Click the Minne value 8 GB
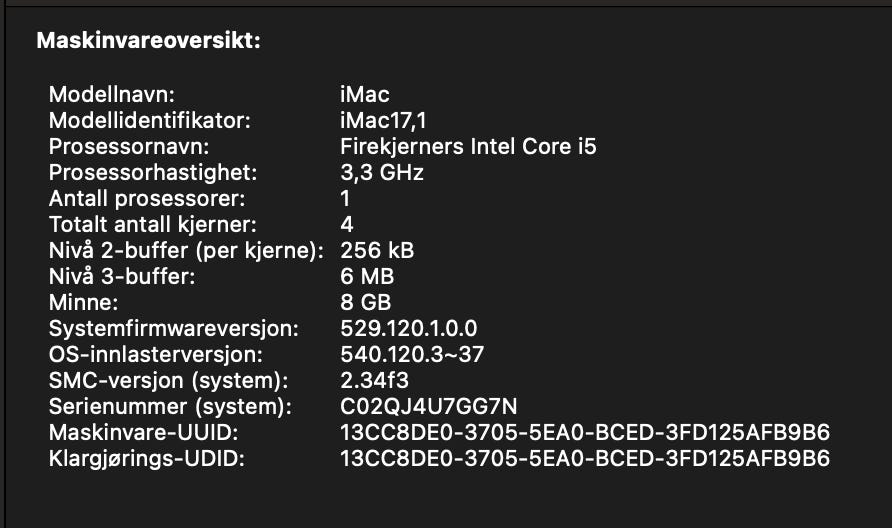This screenshot has height=528, width=892. [x=365, y=302]
